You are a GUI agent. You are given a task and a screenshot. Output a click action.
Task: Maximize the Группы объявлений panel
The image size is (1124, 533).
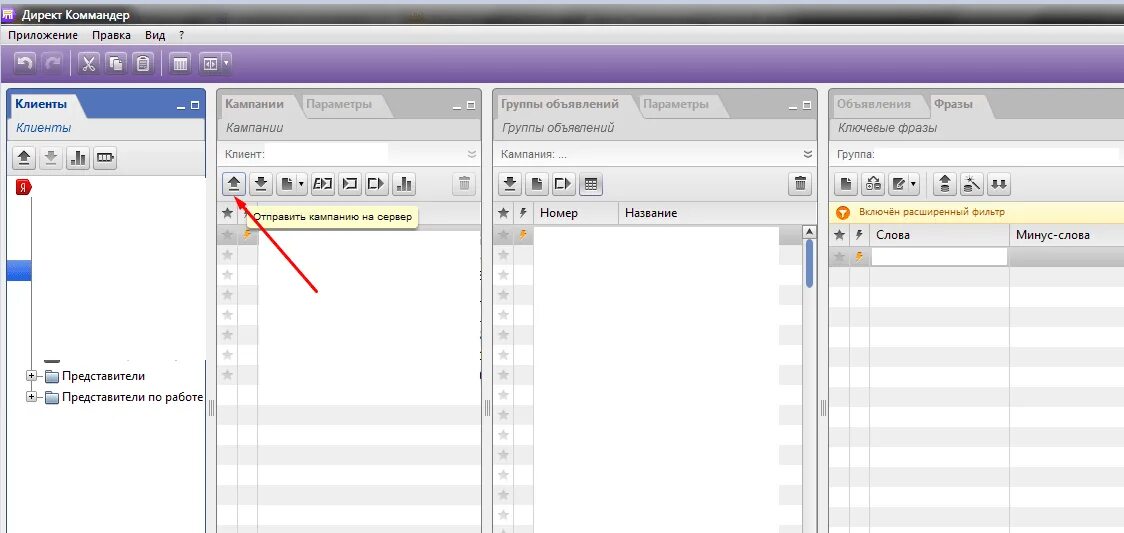(x=807, y=105)
